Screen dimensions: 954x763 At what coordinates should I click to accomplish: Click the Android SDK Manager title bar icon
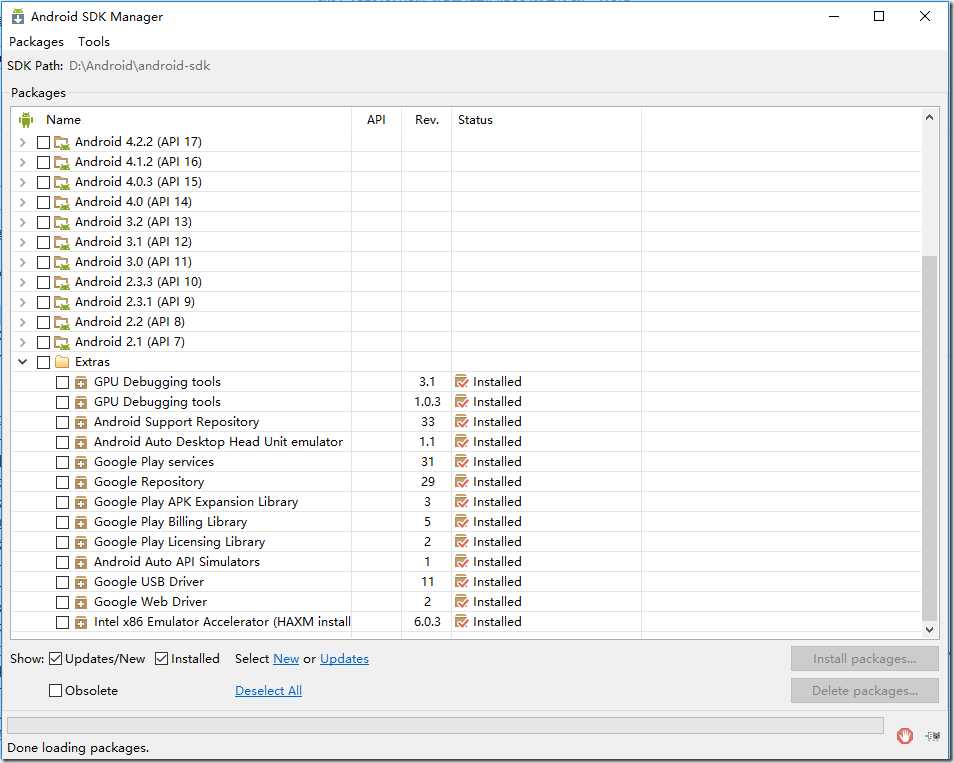[x=18, y=16]
